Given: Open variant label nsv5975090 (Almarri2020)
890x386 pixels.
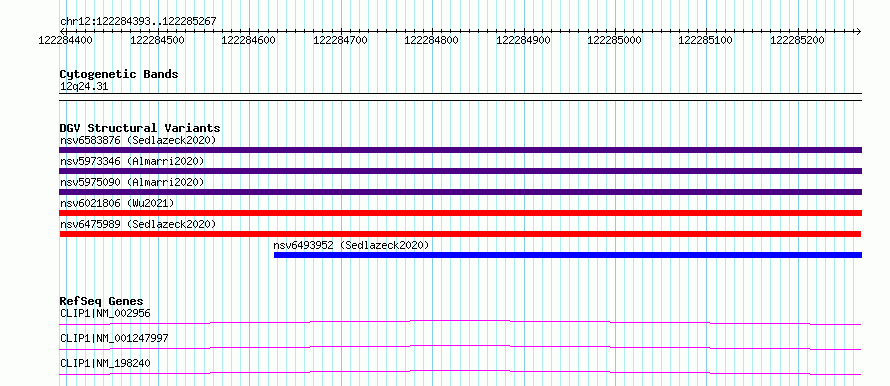Looking at the screenshot, I should (x=132, y=182).
